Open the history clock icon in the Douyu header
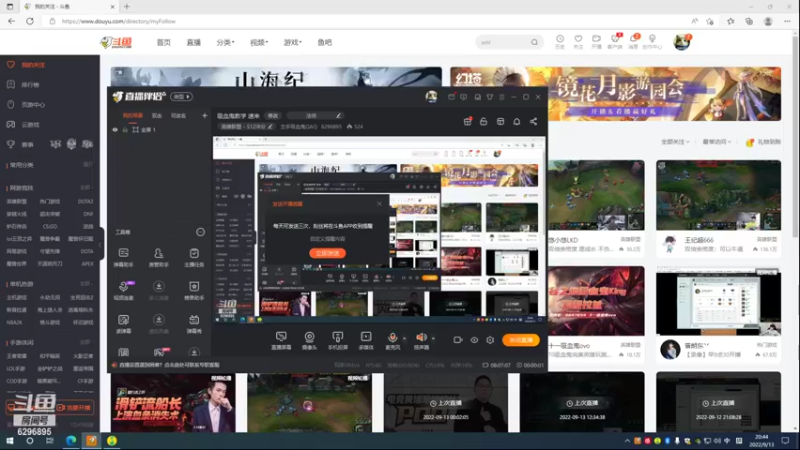 tap(560, 42)
